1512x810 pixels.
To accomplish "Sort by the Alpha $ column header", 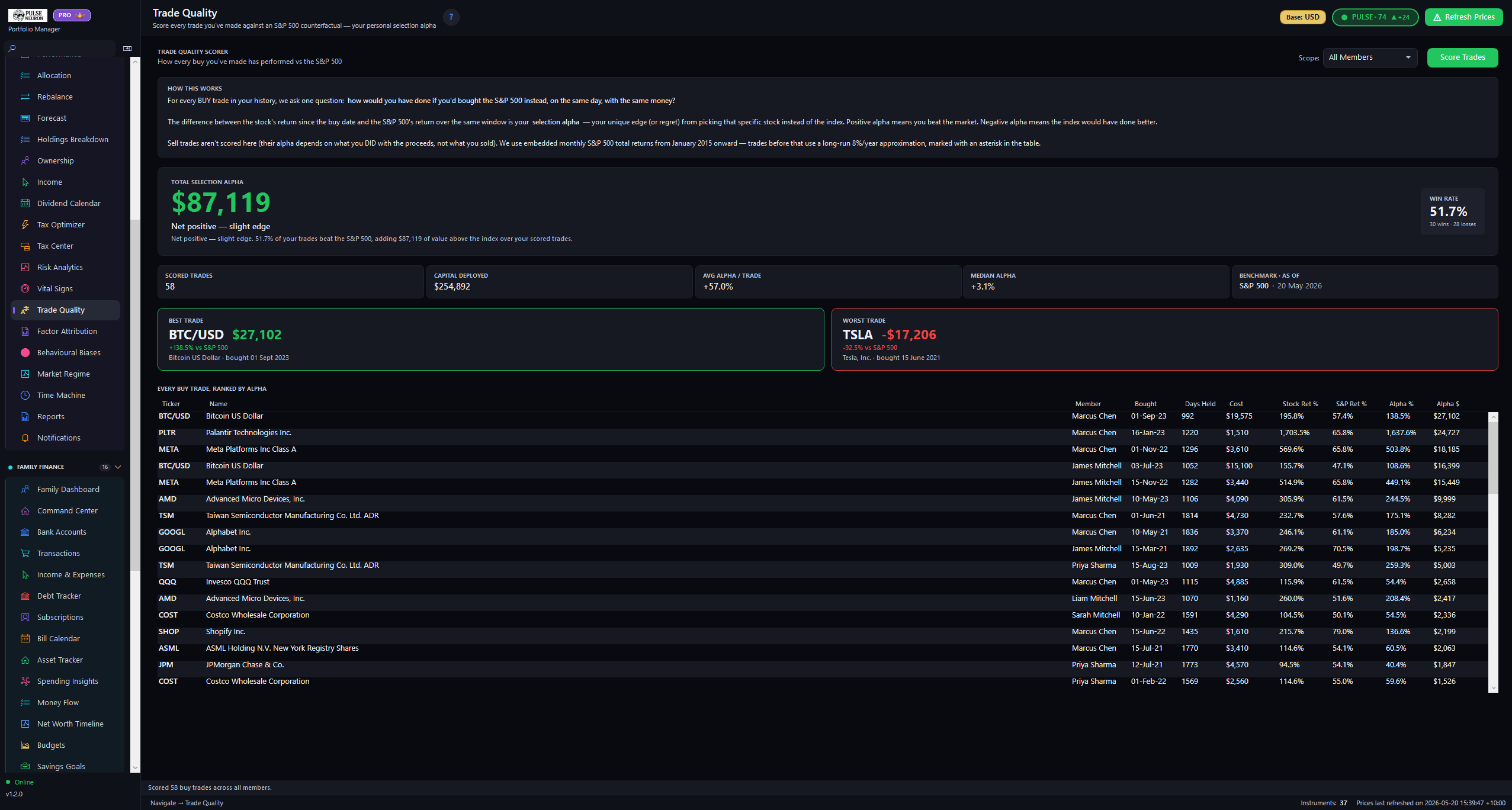I will pos(1447,404).
